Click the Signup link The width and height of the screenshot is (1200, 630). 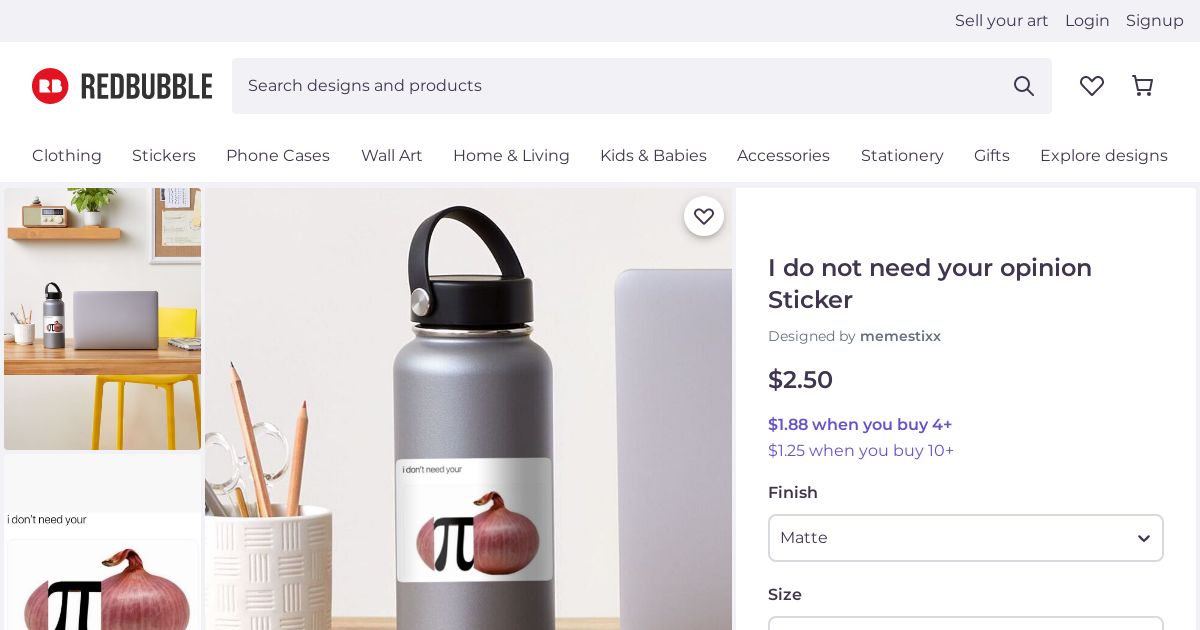click(1155, 21)
